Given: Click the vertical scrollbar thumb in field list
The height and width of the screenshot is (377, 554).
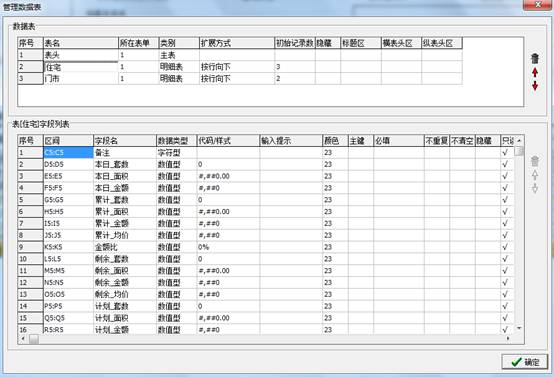Looking at the screenshot, I should 519,151.
